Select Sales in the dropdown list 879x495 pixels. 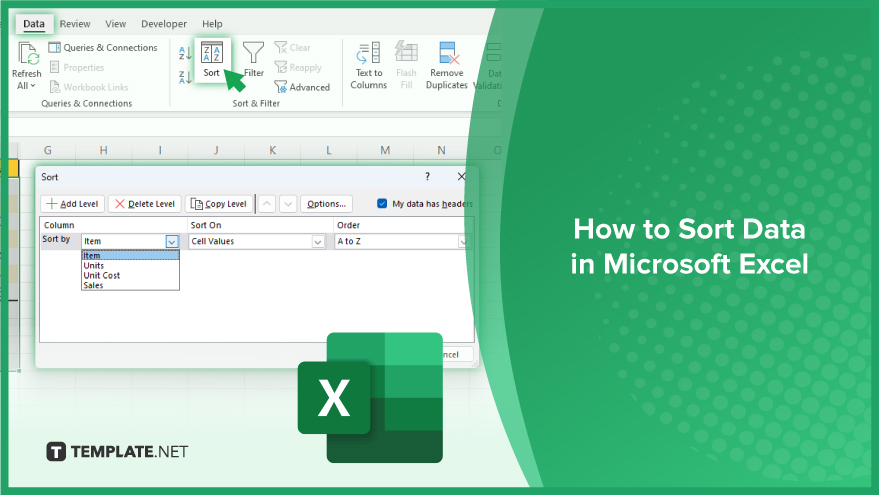pos(130,285)
